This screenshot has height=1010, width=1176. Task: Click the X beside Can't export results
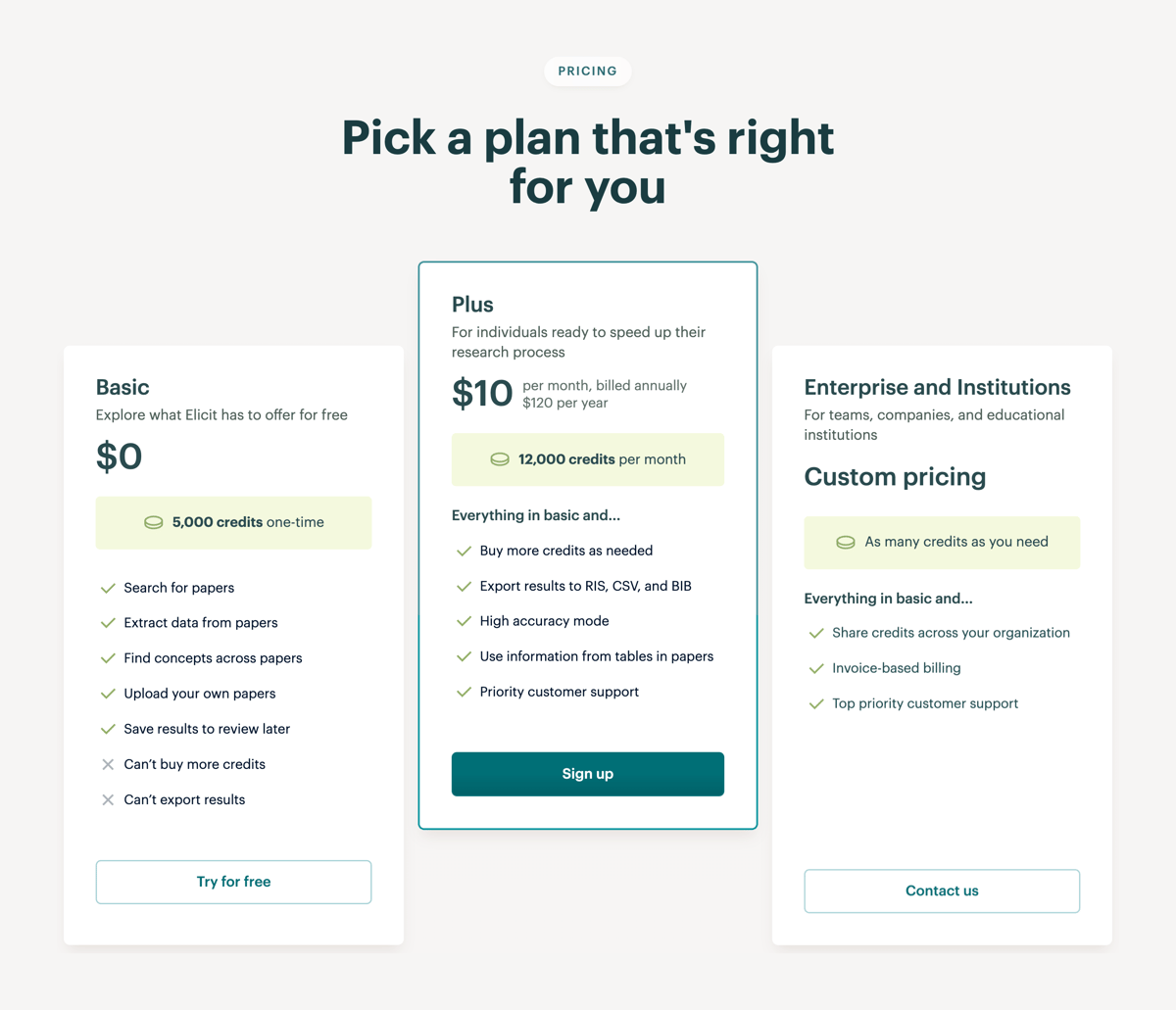pos(107,799)
